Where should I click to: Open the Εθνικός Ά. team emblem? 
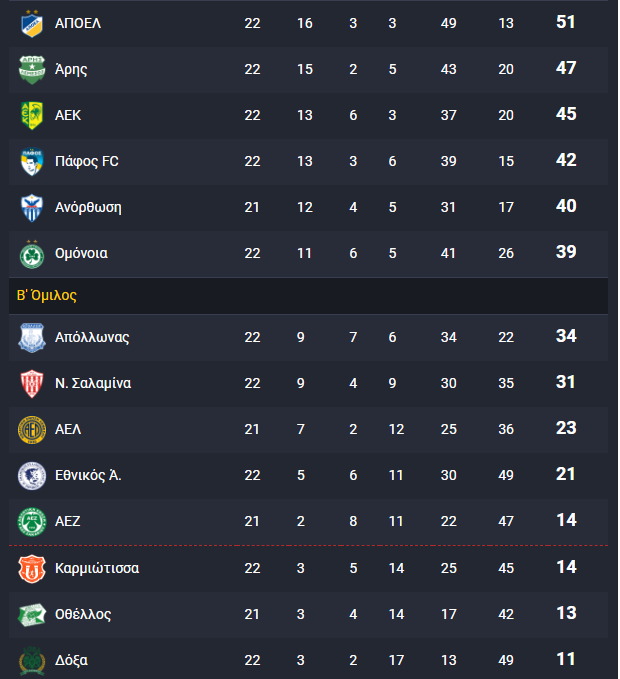pyautogui.click(x=32, y=475)
